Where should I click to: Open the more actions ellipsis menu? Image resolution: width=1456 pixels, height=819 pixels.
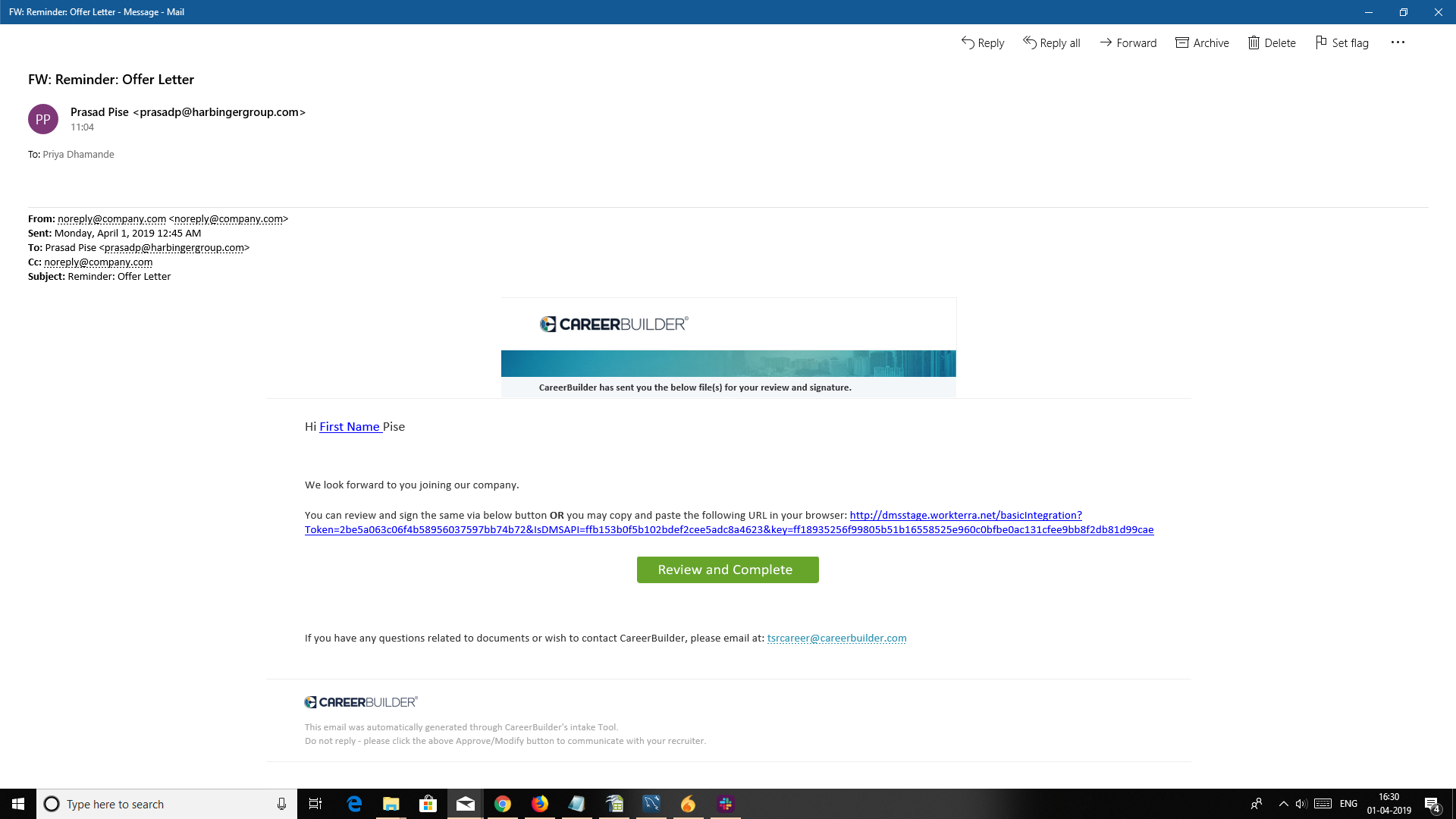pyautogui.click(x=1398, y=42)
